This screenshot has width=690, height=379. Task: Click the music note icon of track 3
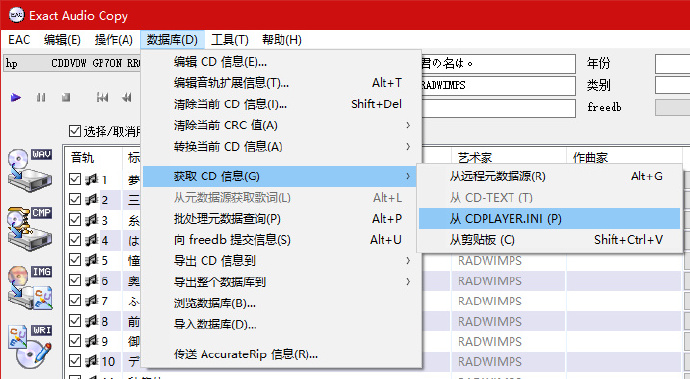pyautogui.click(x=92, y=220)
